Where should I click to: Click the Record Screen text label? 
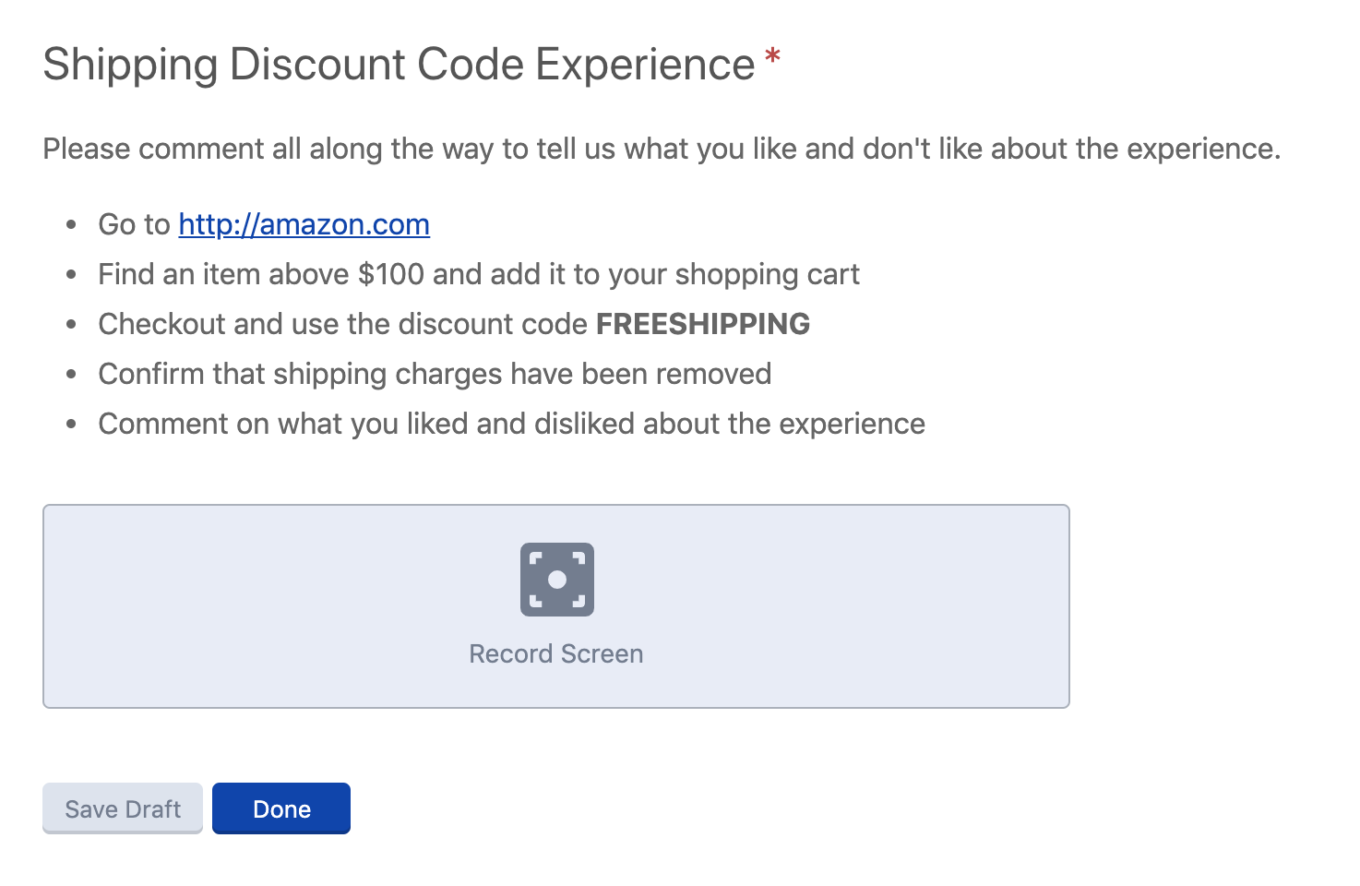tap(556, 654)
